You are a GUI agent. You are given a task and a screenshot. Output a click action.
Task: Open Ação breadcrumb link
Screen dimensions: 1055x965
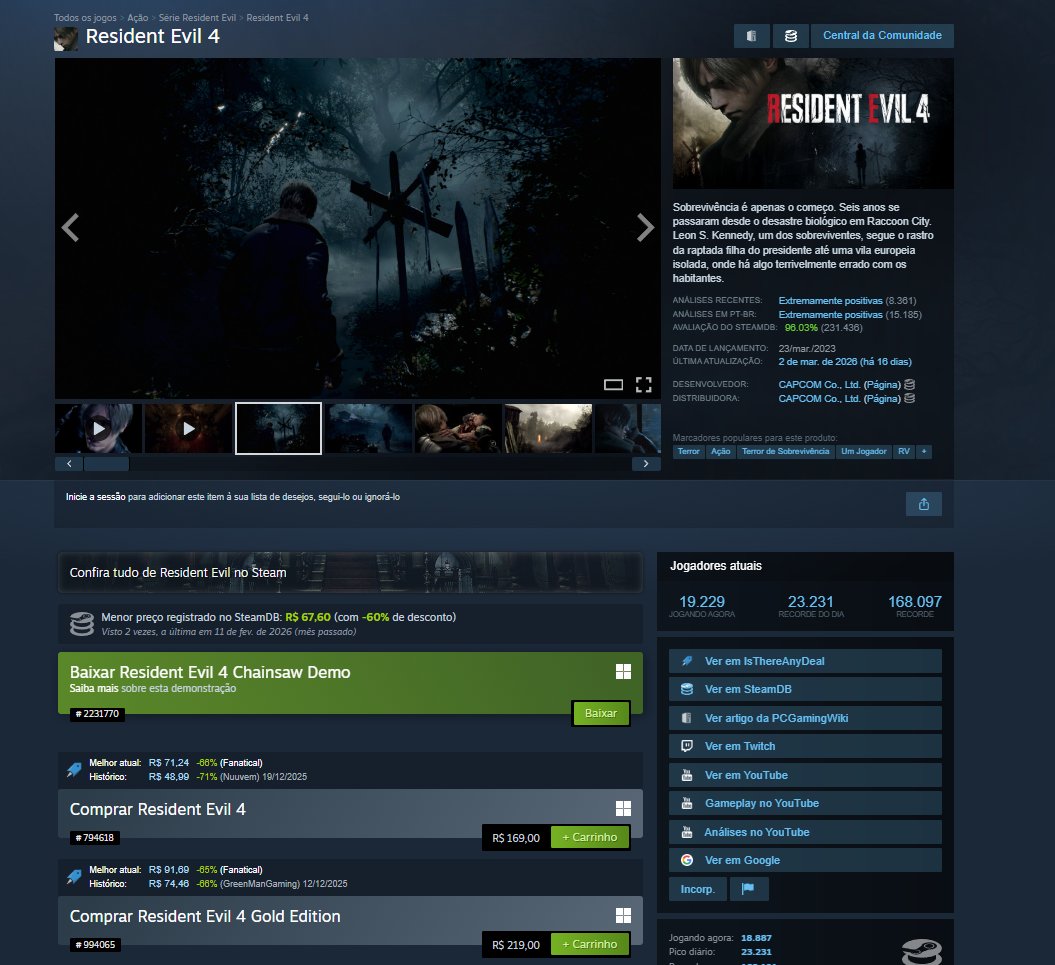pos(137,18)
